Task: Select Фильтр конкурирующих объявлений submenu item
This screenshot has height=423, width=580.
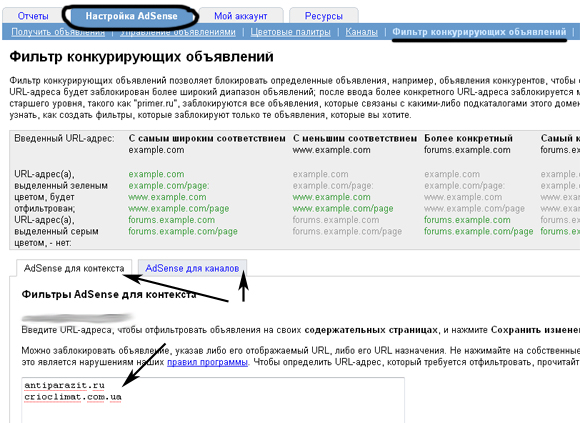Action: [479, 32]
